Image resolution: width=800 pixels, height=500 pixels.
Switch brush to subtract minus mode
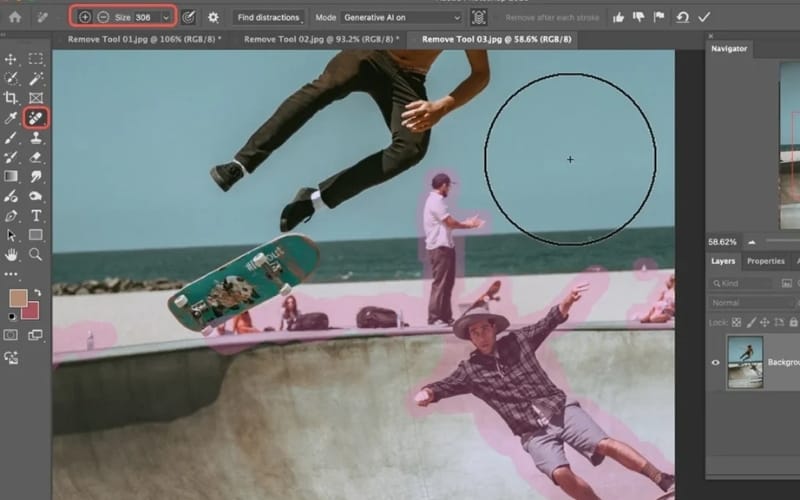(x=103, y=17)
